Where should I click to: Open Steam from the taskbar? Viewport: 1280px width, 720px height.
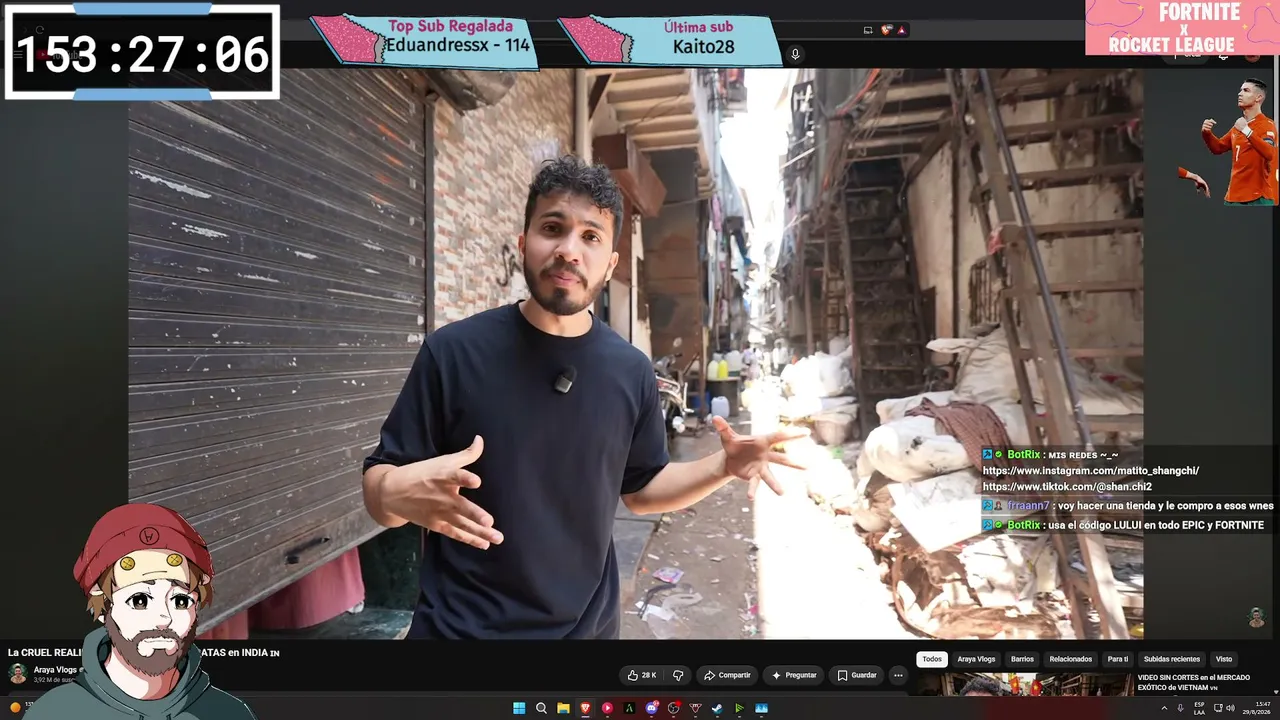(x=717, y=708)
